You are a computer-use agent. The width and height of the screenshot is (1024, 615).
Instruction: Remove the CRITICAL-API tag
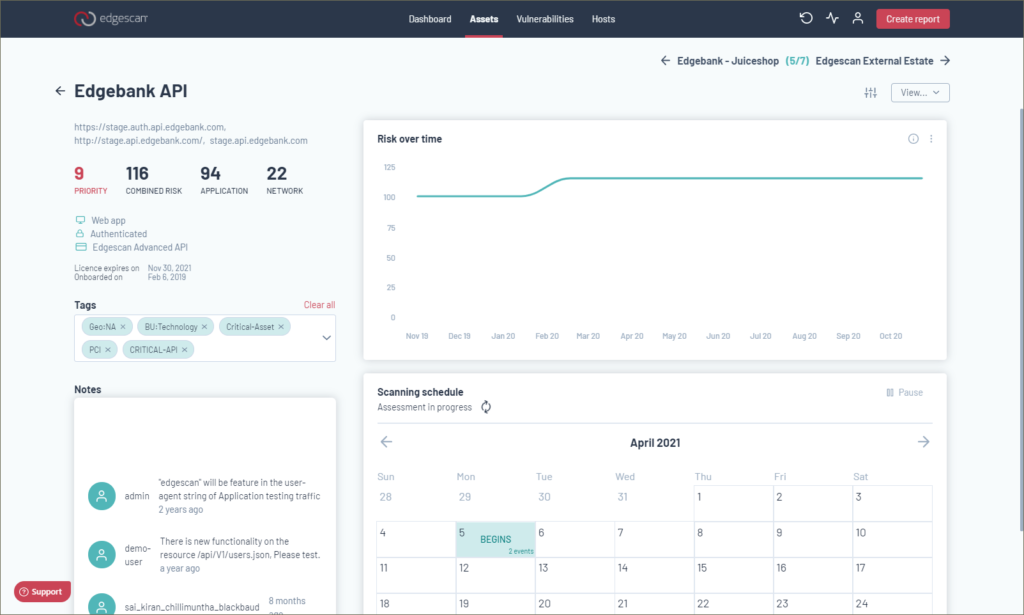pos(184,349)
